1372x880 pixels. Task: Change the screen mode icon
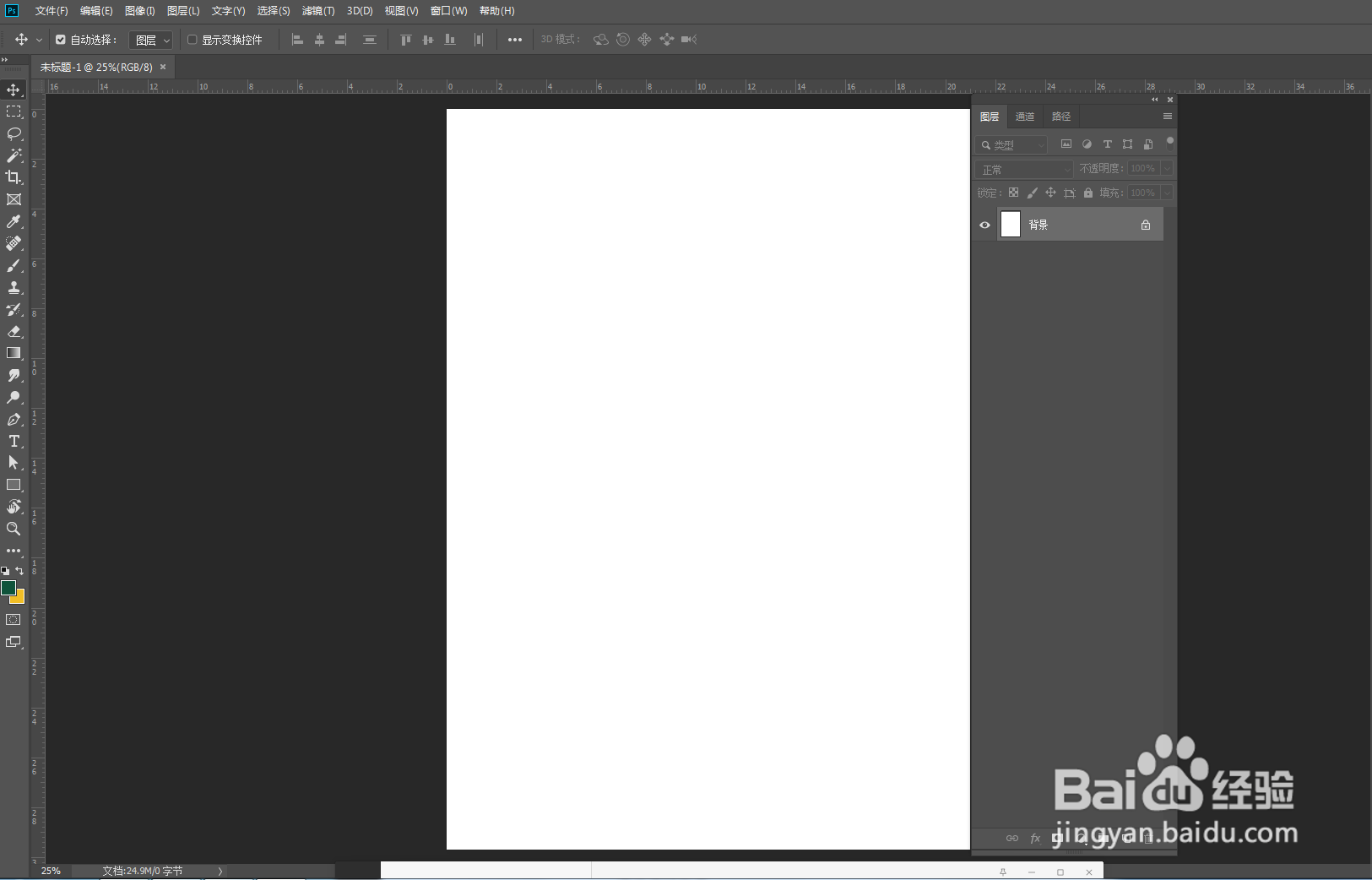(x=14, y=642)
